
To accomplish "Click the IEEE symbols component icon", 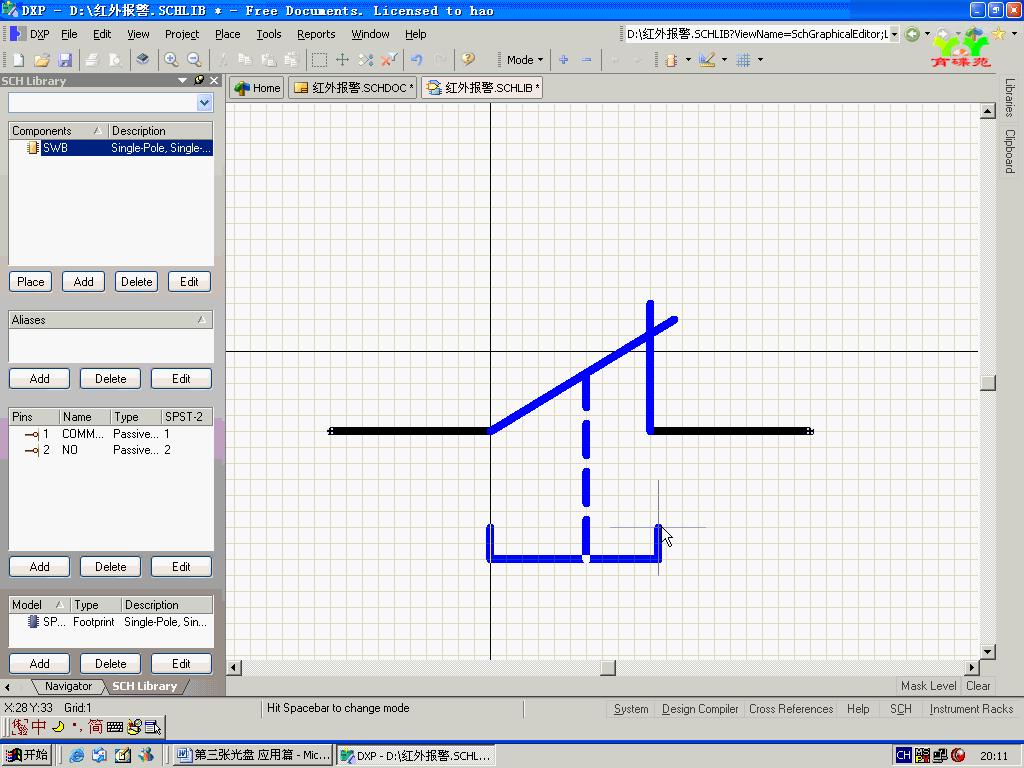I will (x=671, y=60).
